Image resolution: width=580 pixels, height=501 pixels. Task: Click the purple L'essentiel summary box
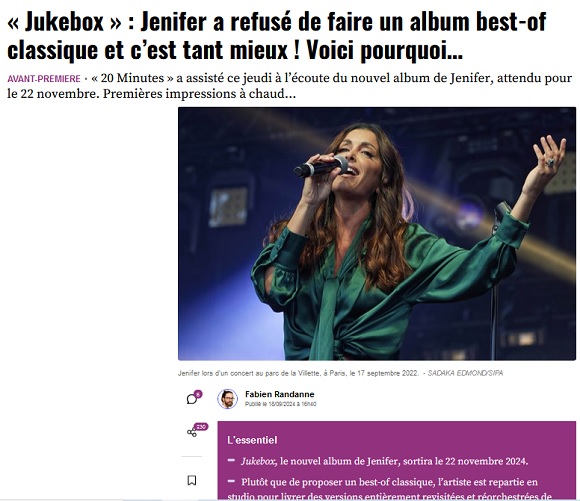[397, 461]
